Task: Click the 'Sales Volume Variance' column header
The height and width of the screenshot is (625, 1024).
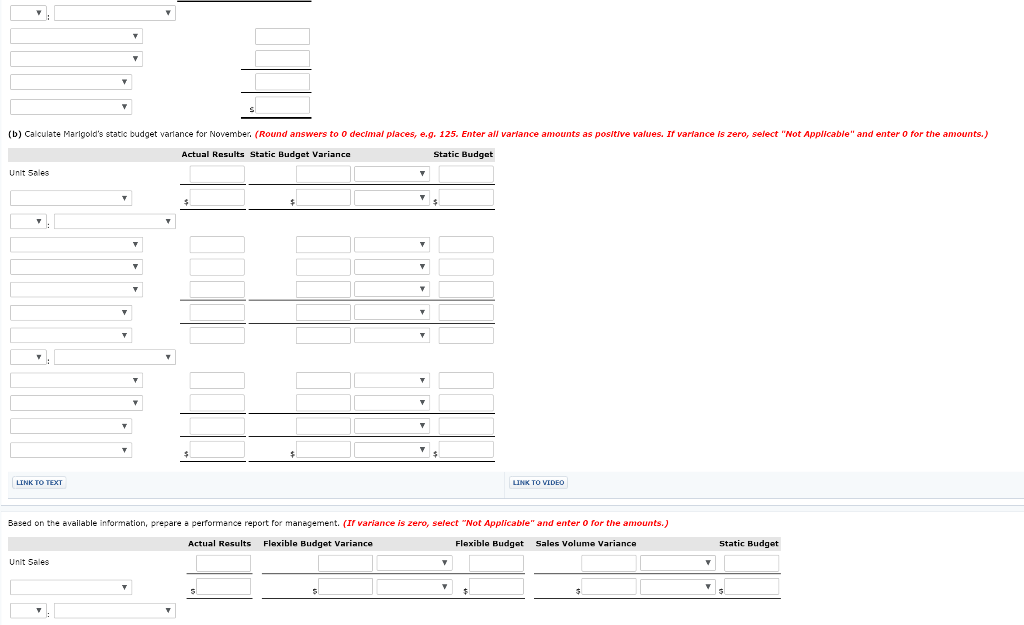Action: (x=586, y=543)
